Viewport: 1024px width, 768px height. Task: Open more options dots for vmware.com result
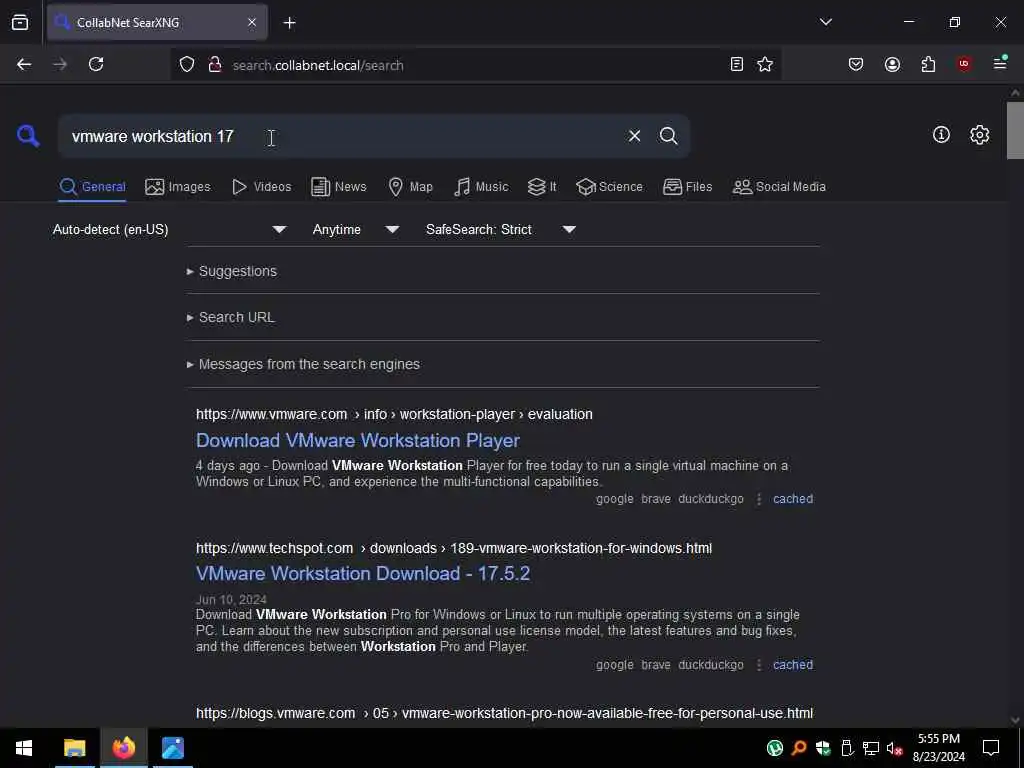pyautogui.click(x=759, y=499)
